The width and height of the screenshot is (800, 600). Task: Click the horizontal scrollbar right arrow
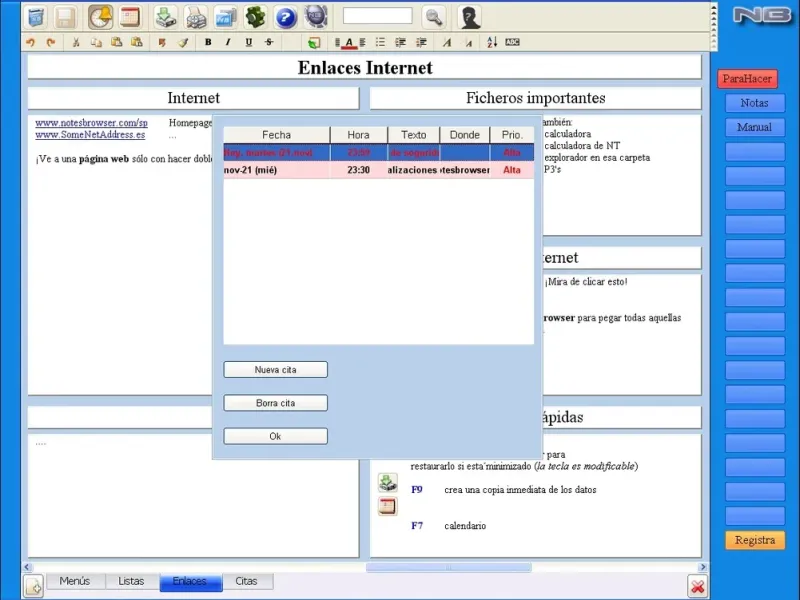coord(703,567)
